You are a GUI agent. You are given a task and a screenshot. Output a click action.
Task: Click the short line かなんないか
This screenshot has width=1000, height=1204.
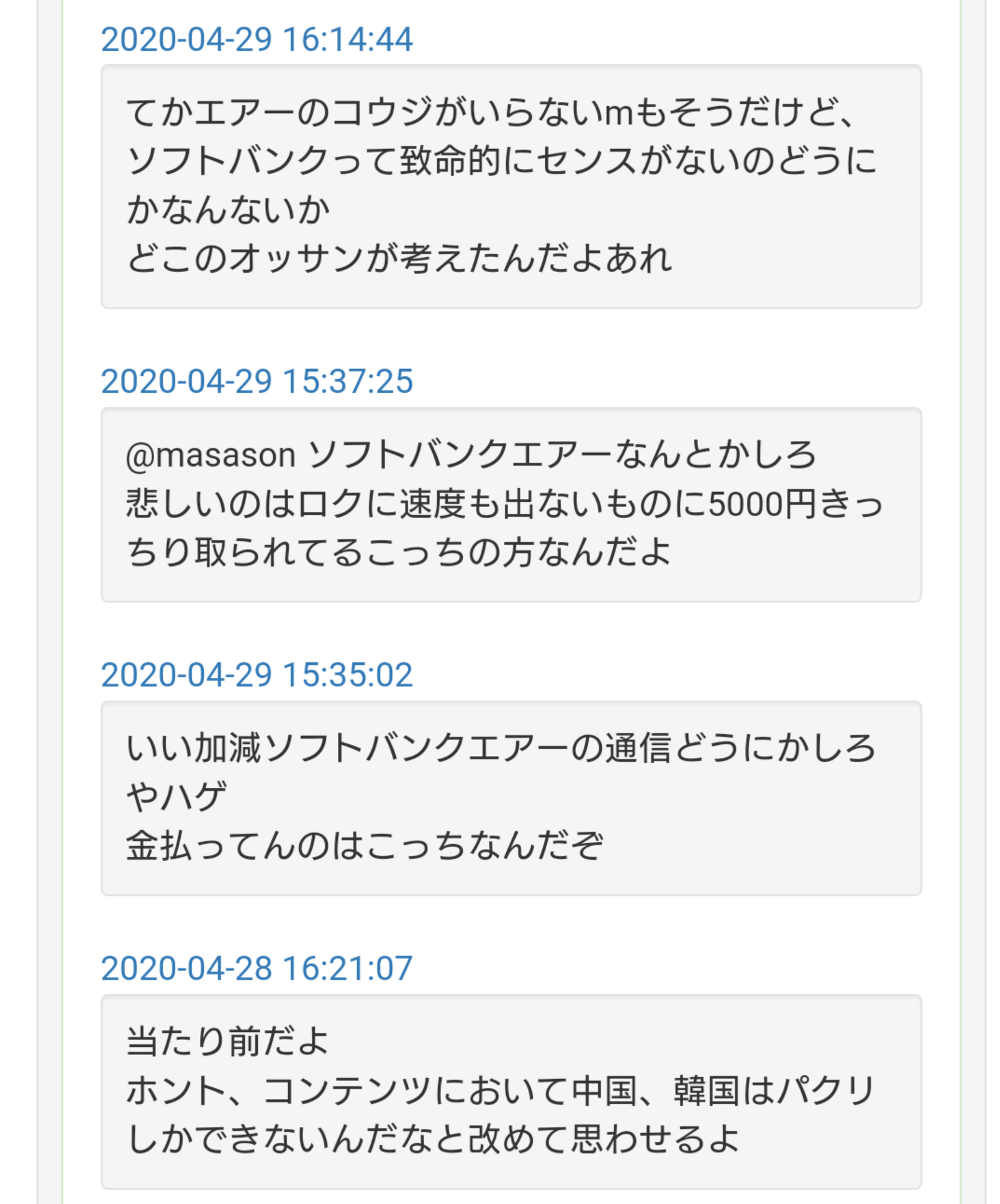tap(228, 209)
